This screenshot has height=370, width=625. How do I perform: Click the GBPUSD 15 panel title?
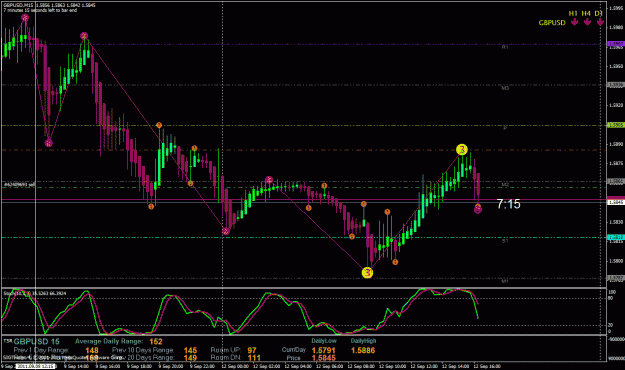point(36,342)
